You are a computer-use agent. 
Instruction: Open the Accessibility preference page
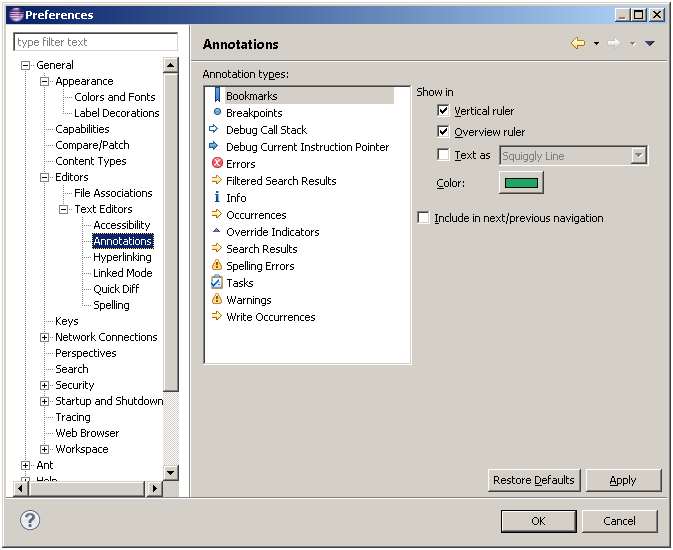(x=122, y=225)
